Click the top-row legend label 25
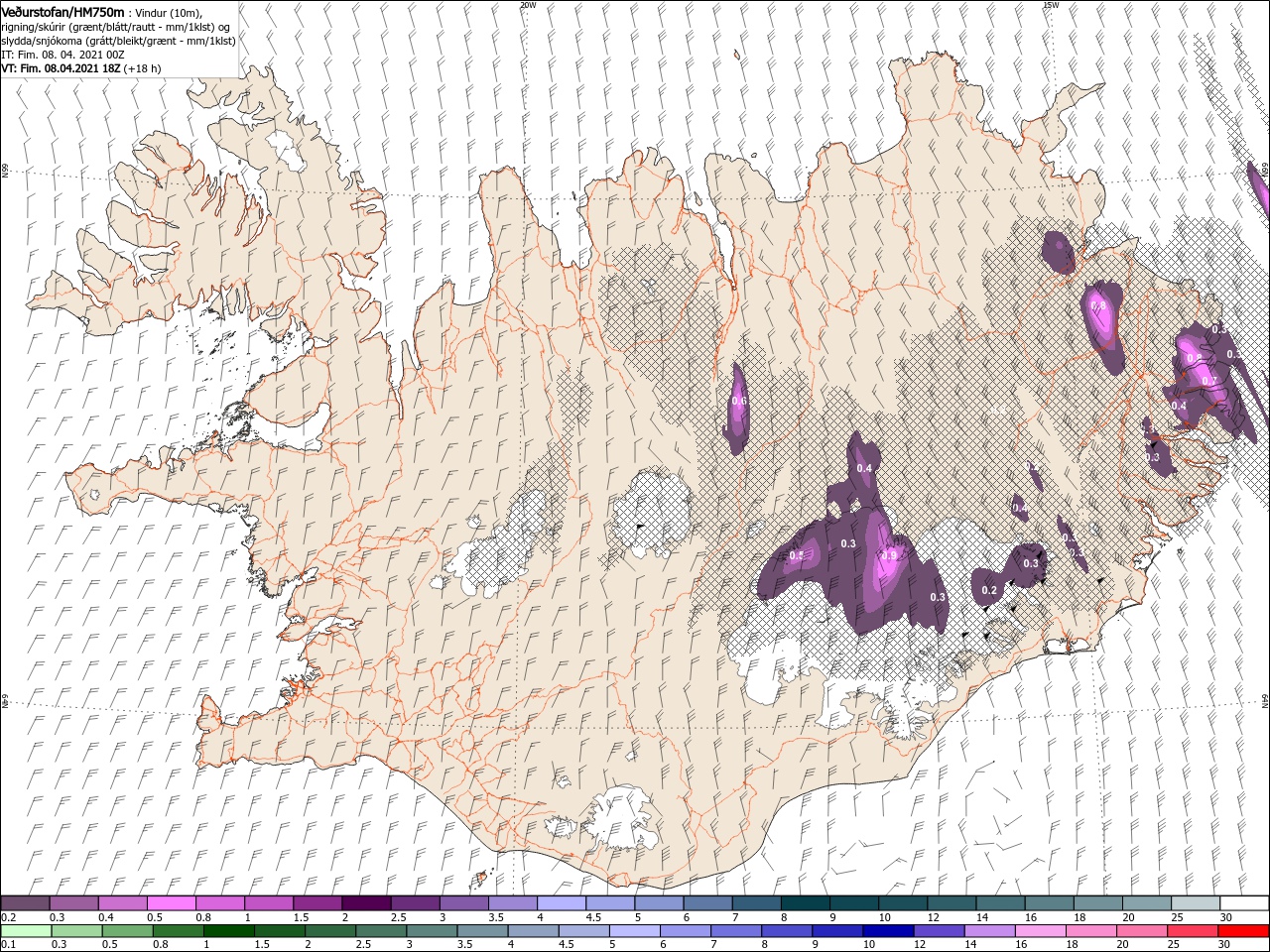Image resolution: width=1270 pixels, height=952 pixels. [x=1179, y=917]
